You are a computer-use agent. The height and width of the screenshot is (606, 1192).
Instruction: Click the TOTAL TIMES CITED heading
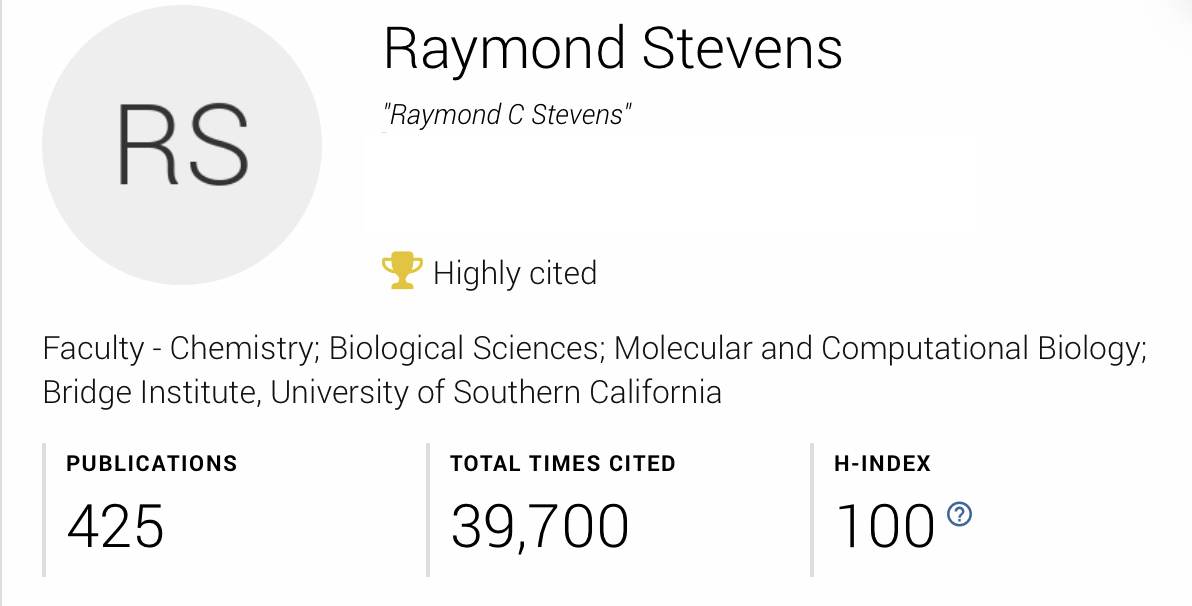tap(562, 463)
